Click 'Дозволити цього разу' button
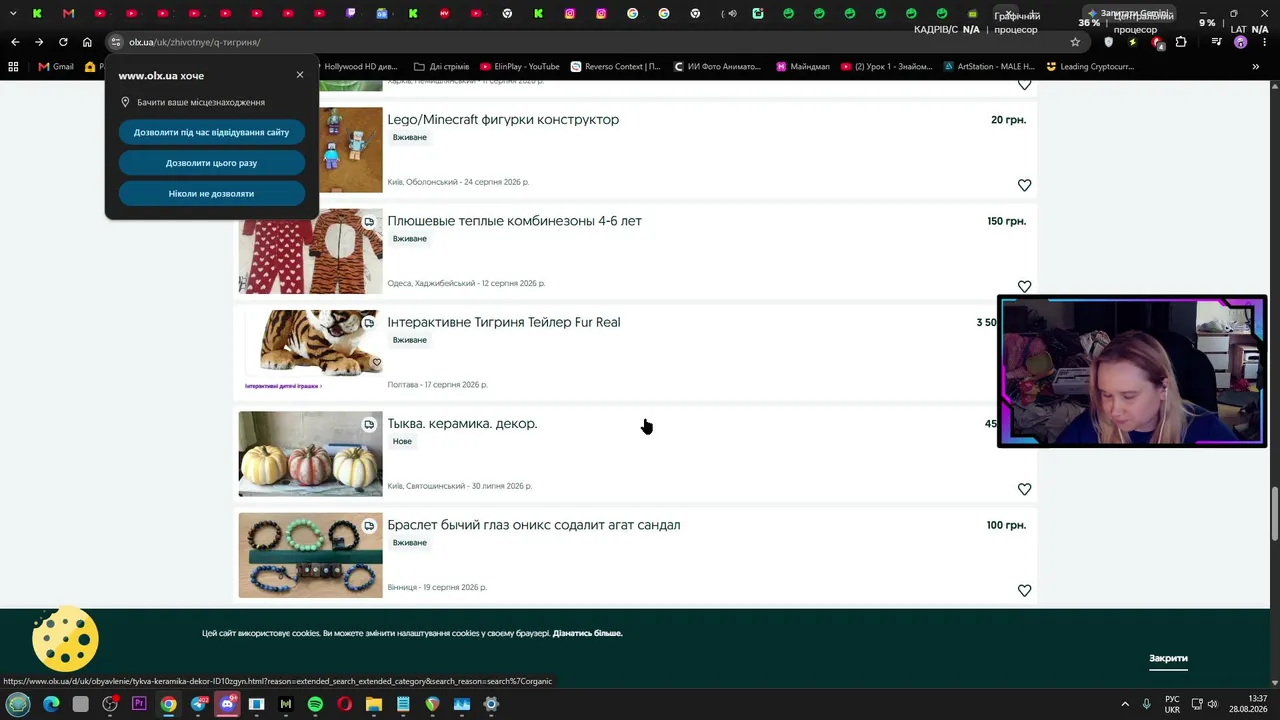This screenshot has width=1280, height=720. [212, 163]
